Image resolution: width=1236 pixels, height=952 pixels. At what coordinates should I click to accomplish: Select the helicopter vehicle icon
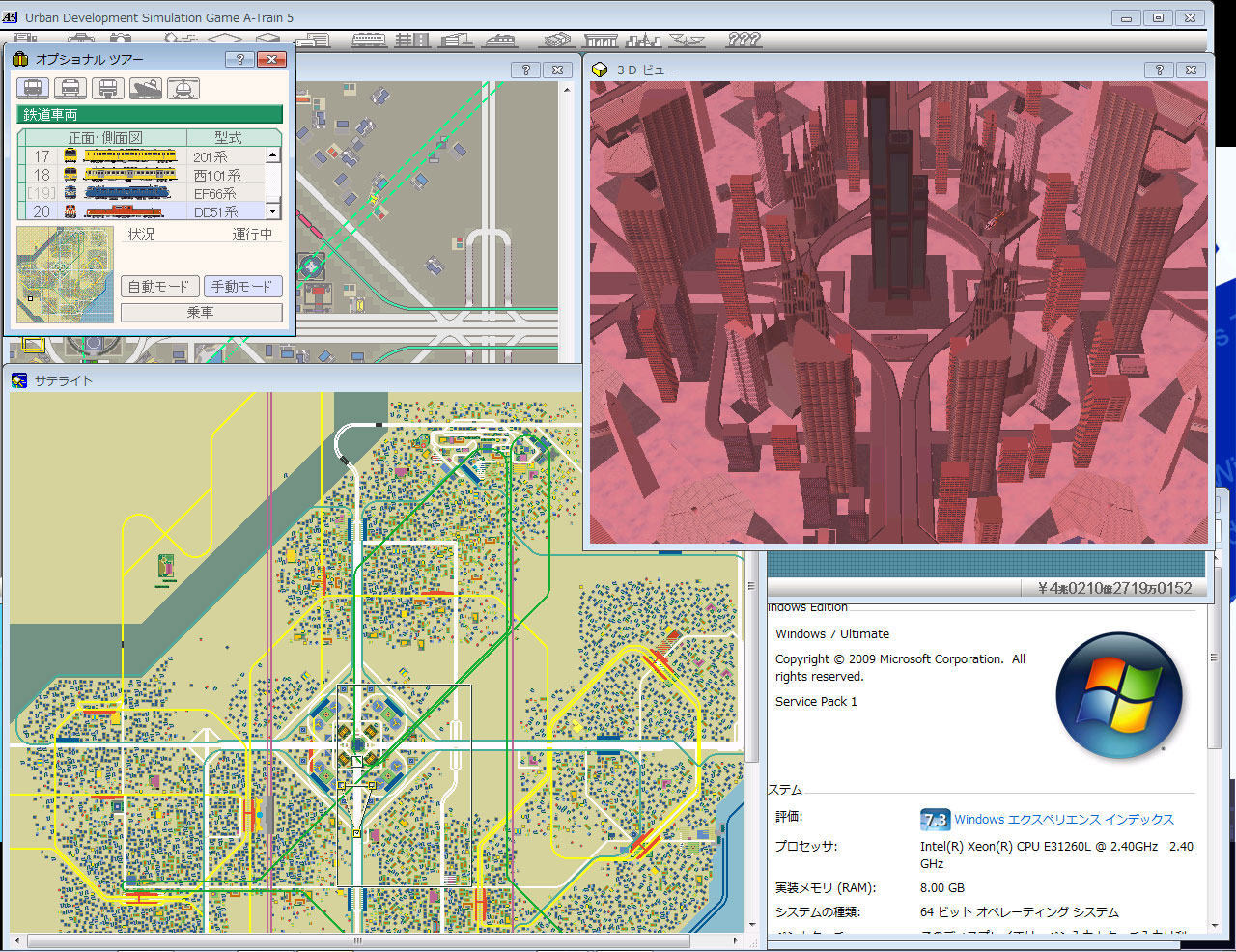pyautogui.click(x=183, y=88)
